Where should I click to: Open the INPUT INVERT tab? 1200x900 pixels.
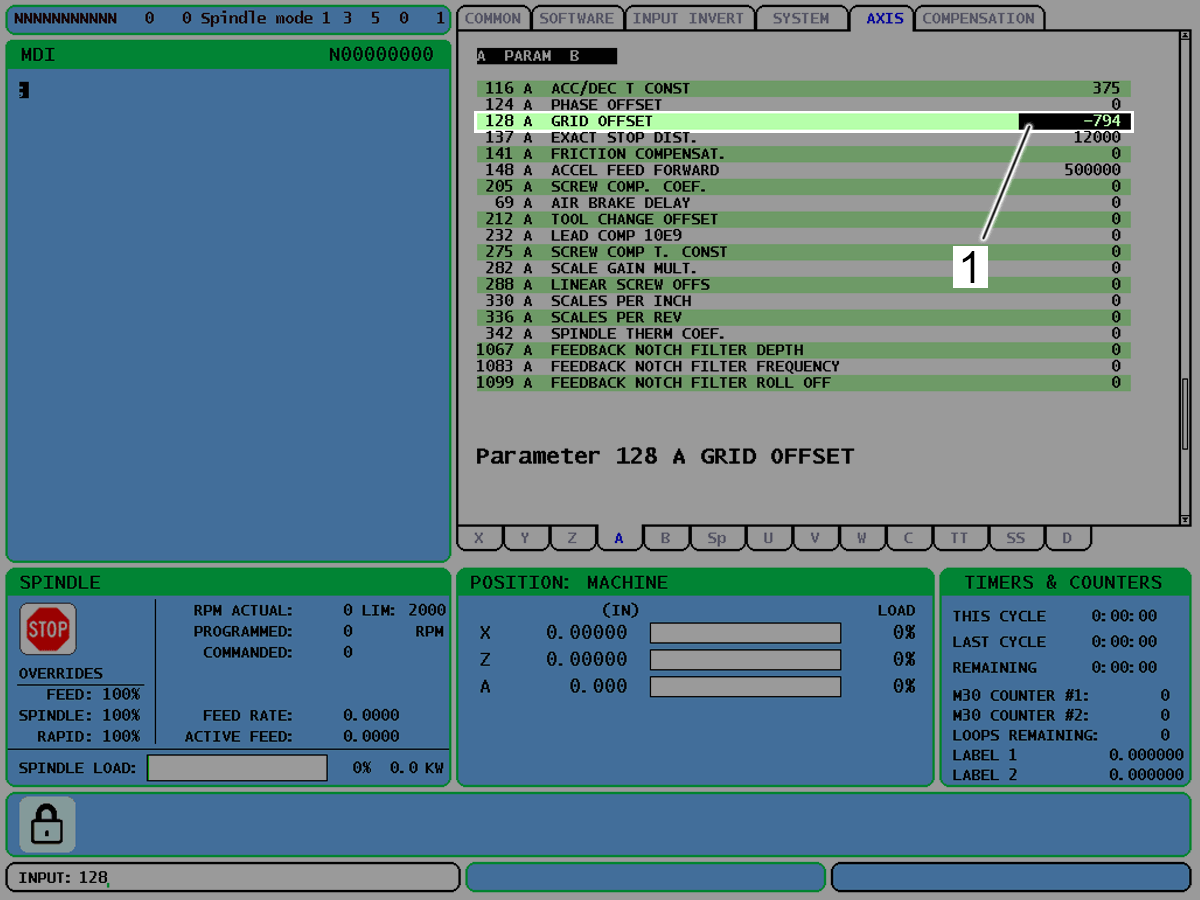point(689,18)
